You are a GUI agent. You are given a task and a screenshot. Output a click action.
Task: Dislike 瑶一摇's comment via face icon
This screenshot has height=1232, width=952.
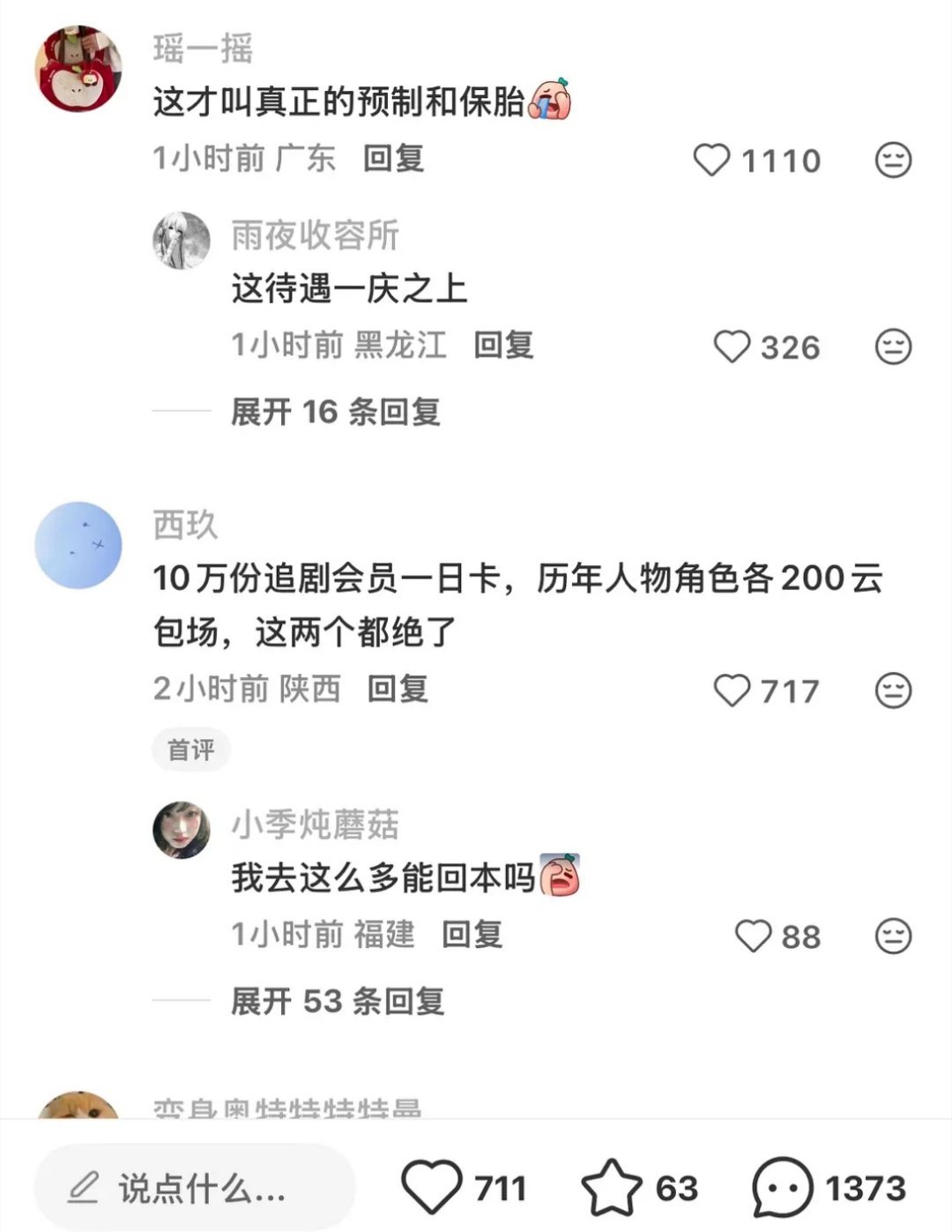coord(893,161)
